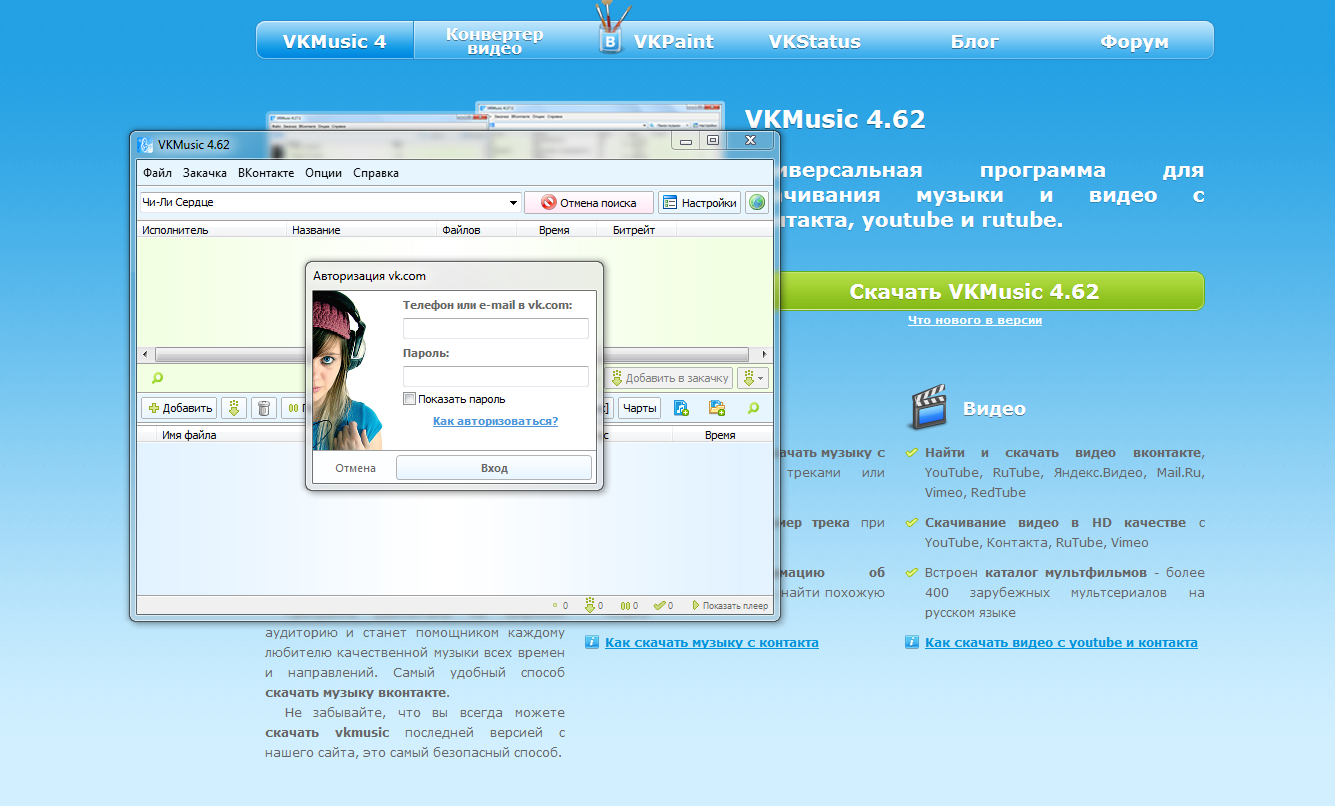Click info icon beside 'Как скачать видео'
1335x806 pixels.
coord(912,642)
